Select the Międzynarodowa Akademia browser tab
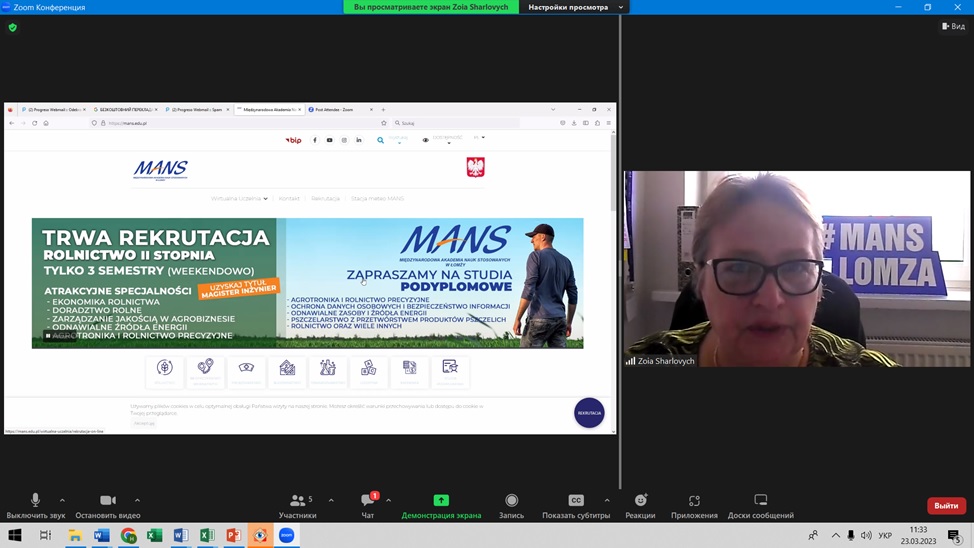This screenshot has width=974, height=548. click(x=269, y=109)
